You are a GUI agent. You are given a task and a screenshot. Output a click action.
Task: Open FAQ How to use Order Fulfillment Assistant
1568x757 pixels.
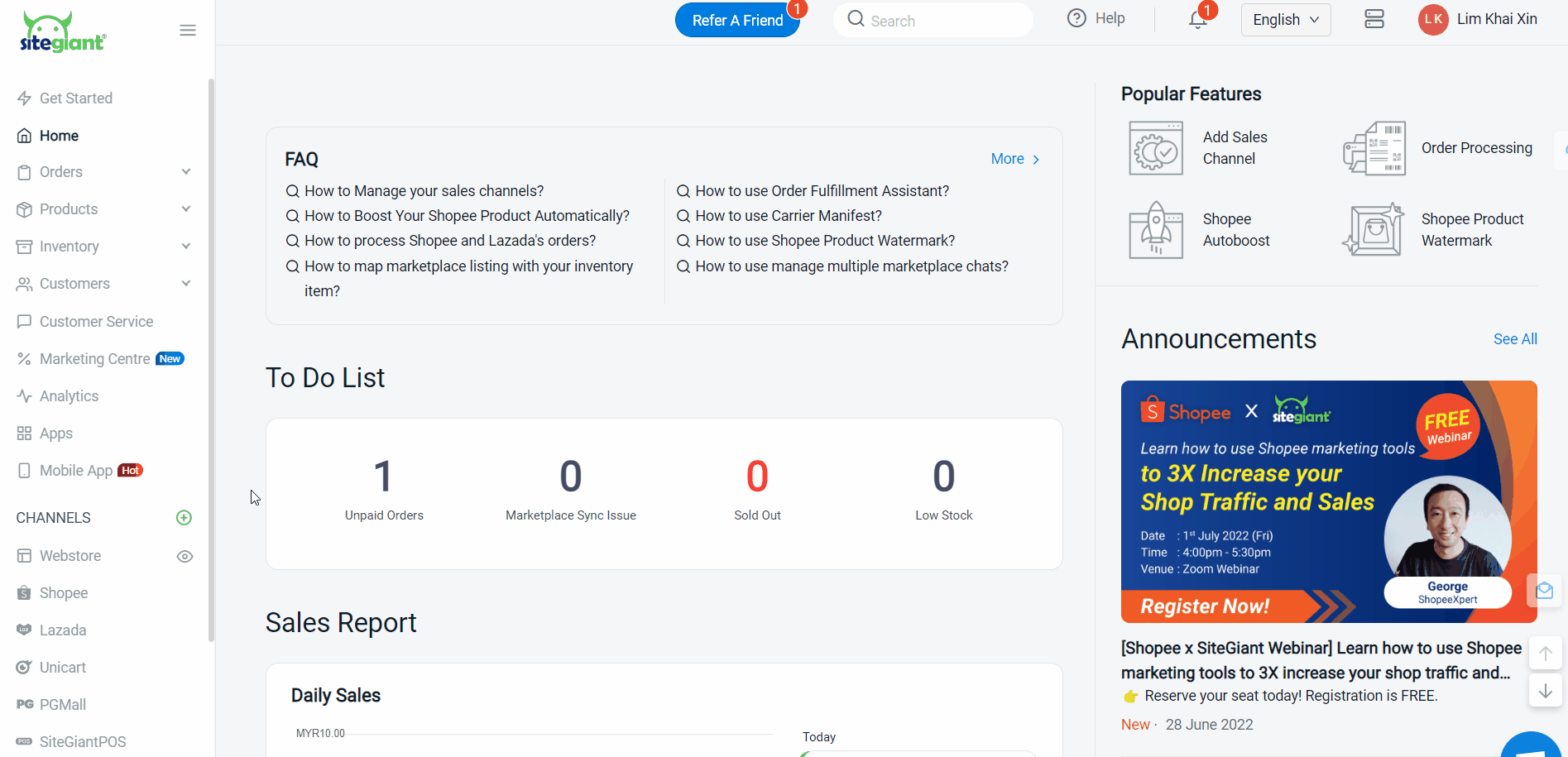(x=822, y=191)
